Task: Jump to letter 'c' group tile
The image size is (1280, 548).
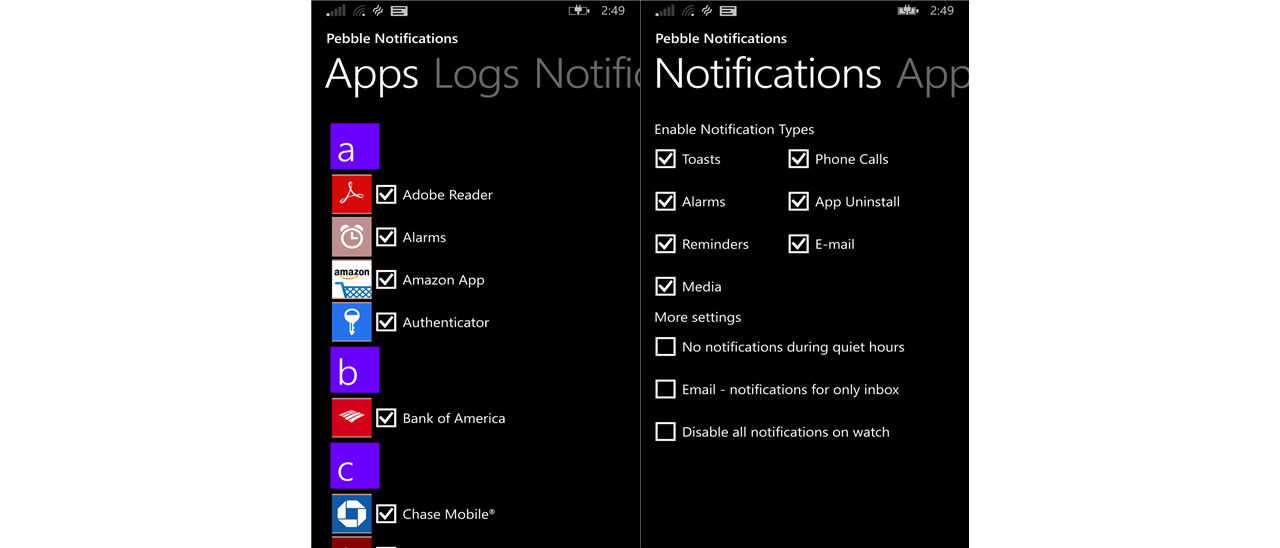Action: coord(355,466)
